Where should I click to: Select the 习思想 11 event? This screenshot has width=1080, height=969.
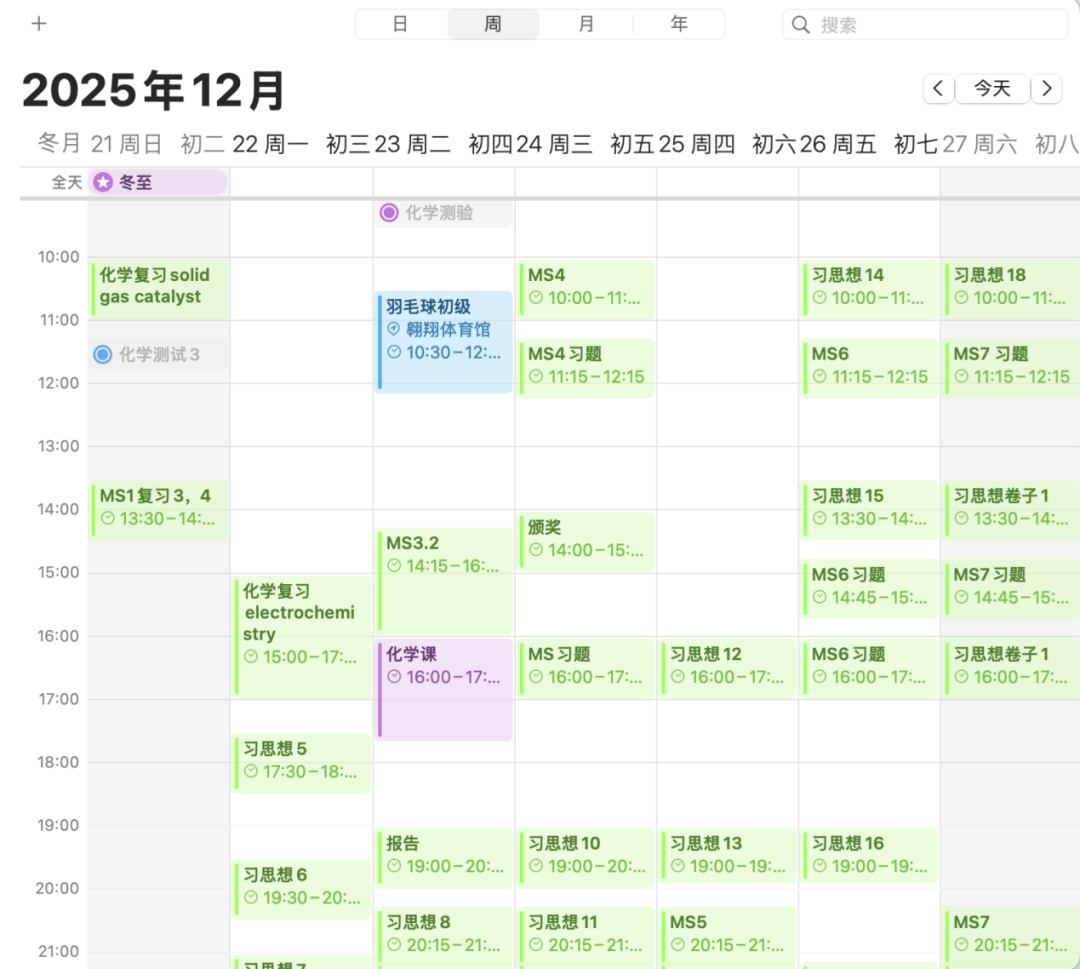click(x=585, y=934)
